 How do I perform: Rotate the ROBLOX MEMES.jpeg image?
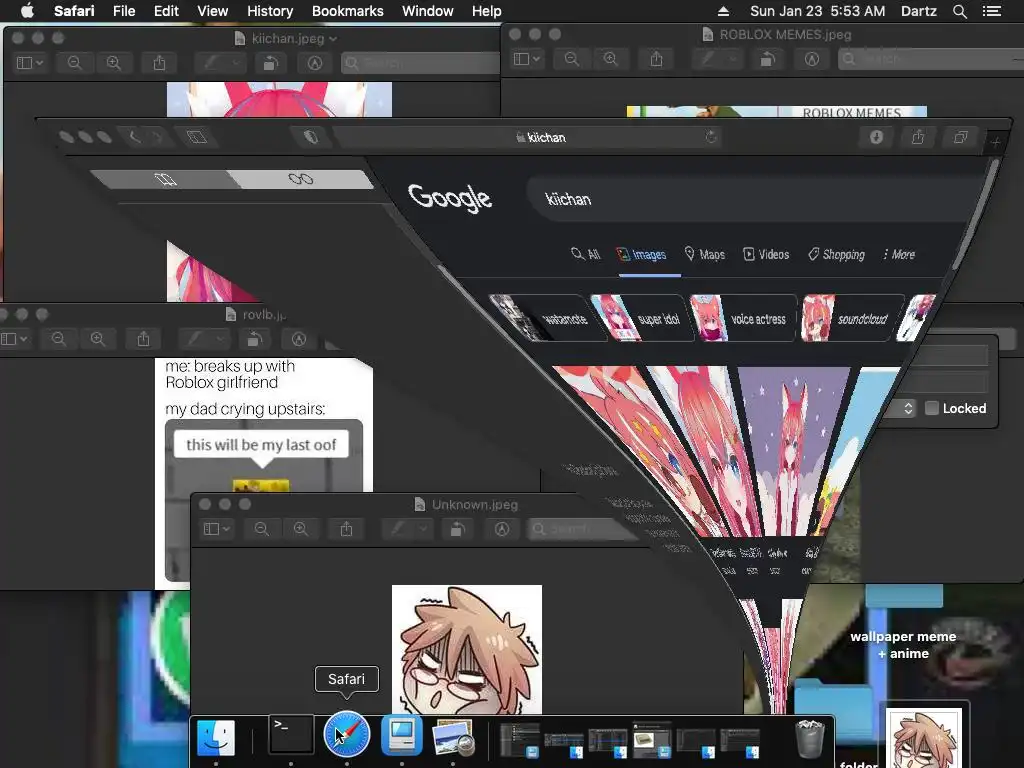768,59
